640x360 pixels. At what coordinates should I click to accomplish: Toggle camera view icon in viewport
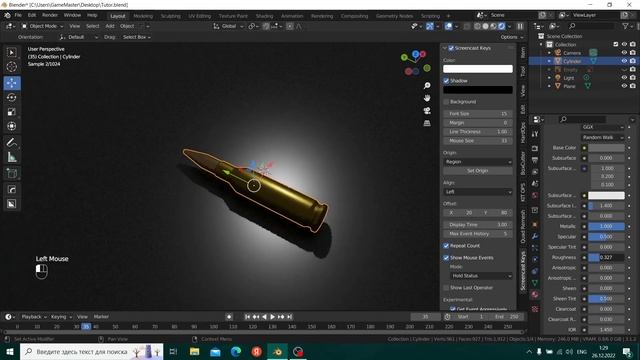[427, 111]
